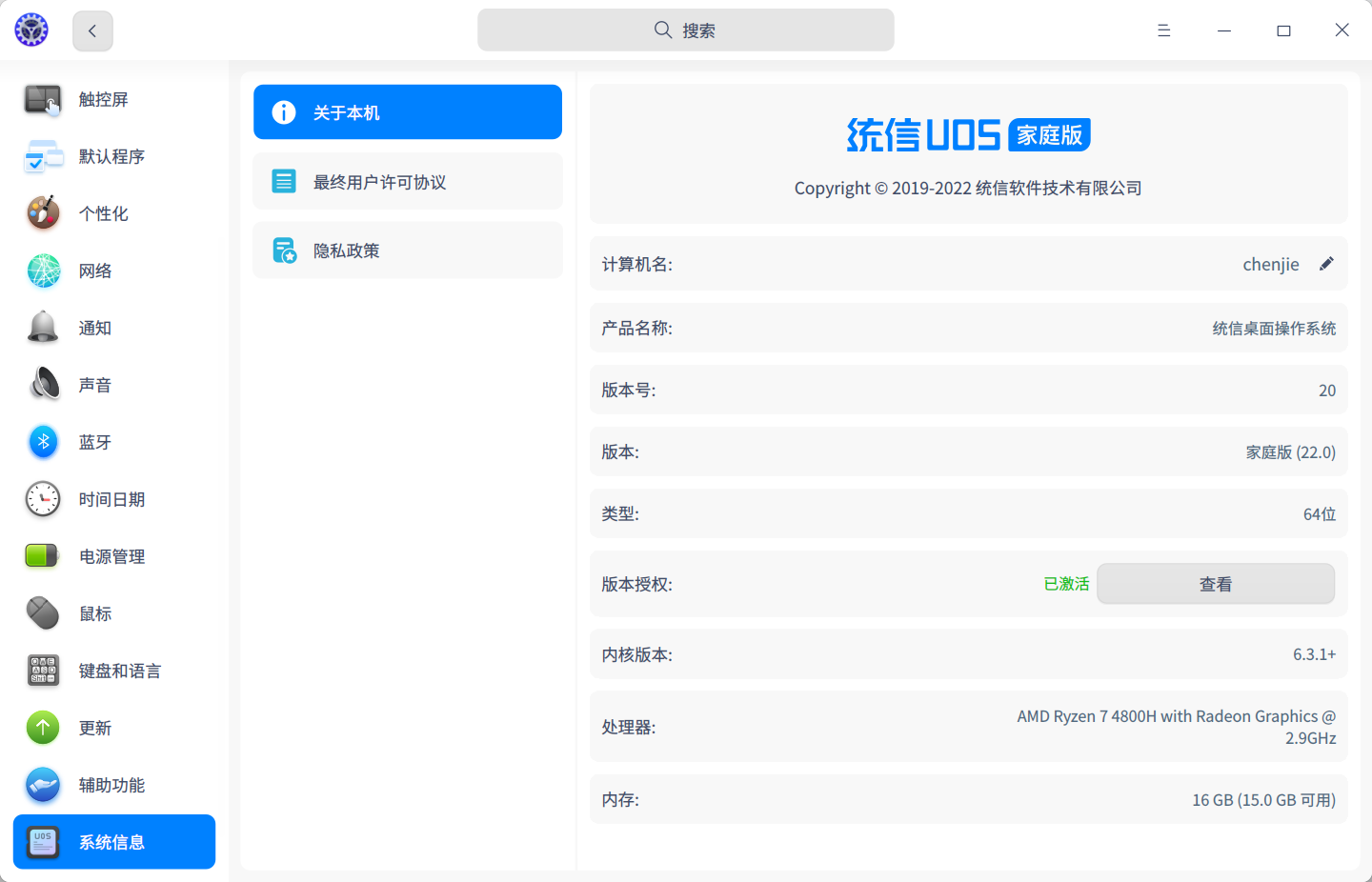Go back using the arrow button
Image resolution: width=1372 pixels, height=882 pixels.
click(x=92, y=30)
